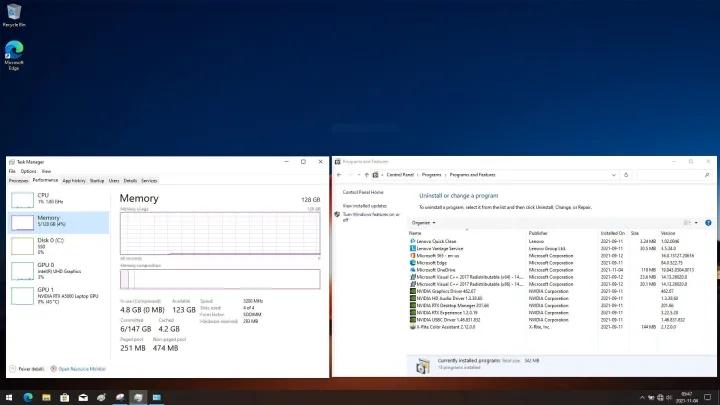Switch to the Startup tab
This screenshot has width=720, height=405.
click(x=97, y=181)
